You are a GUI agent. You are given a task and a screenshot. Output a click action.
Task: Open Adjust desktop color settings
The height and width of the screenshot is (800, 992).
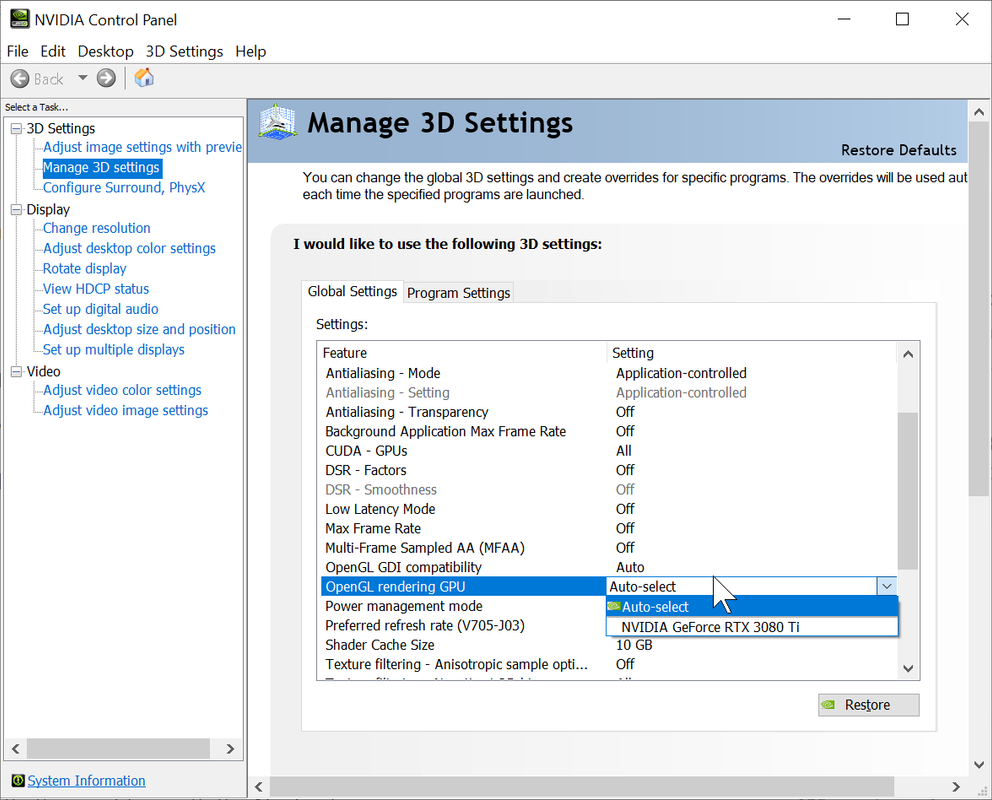(x=129, y=249)
